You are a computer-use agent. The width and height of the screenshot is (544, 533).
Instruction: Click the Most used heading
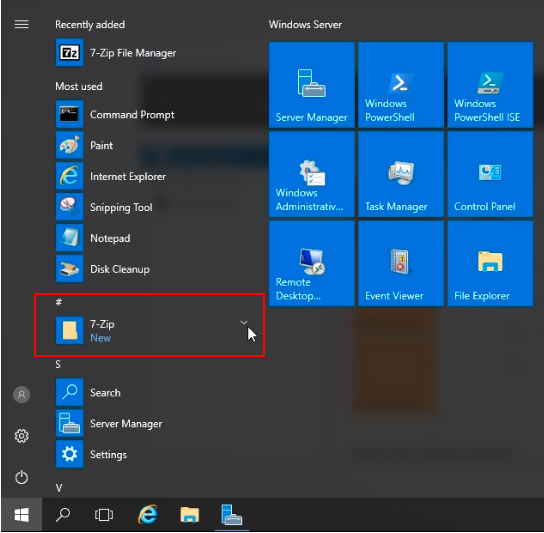point(79,86)
